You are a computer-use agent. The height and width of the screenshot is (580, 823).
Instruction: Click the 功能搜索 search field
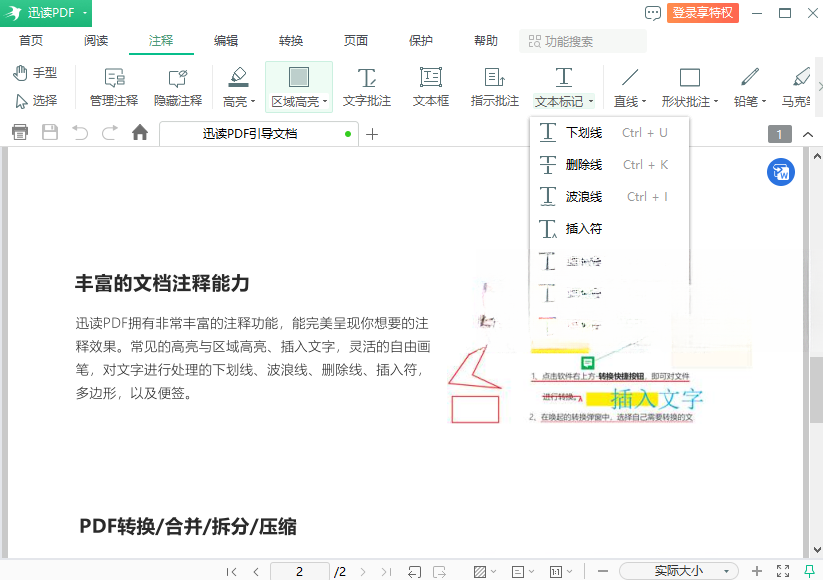583,41
